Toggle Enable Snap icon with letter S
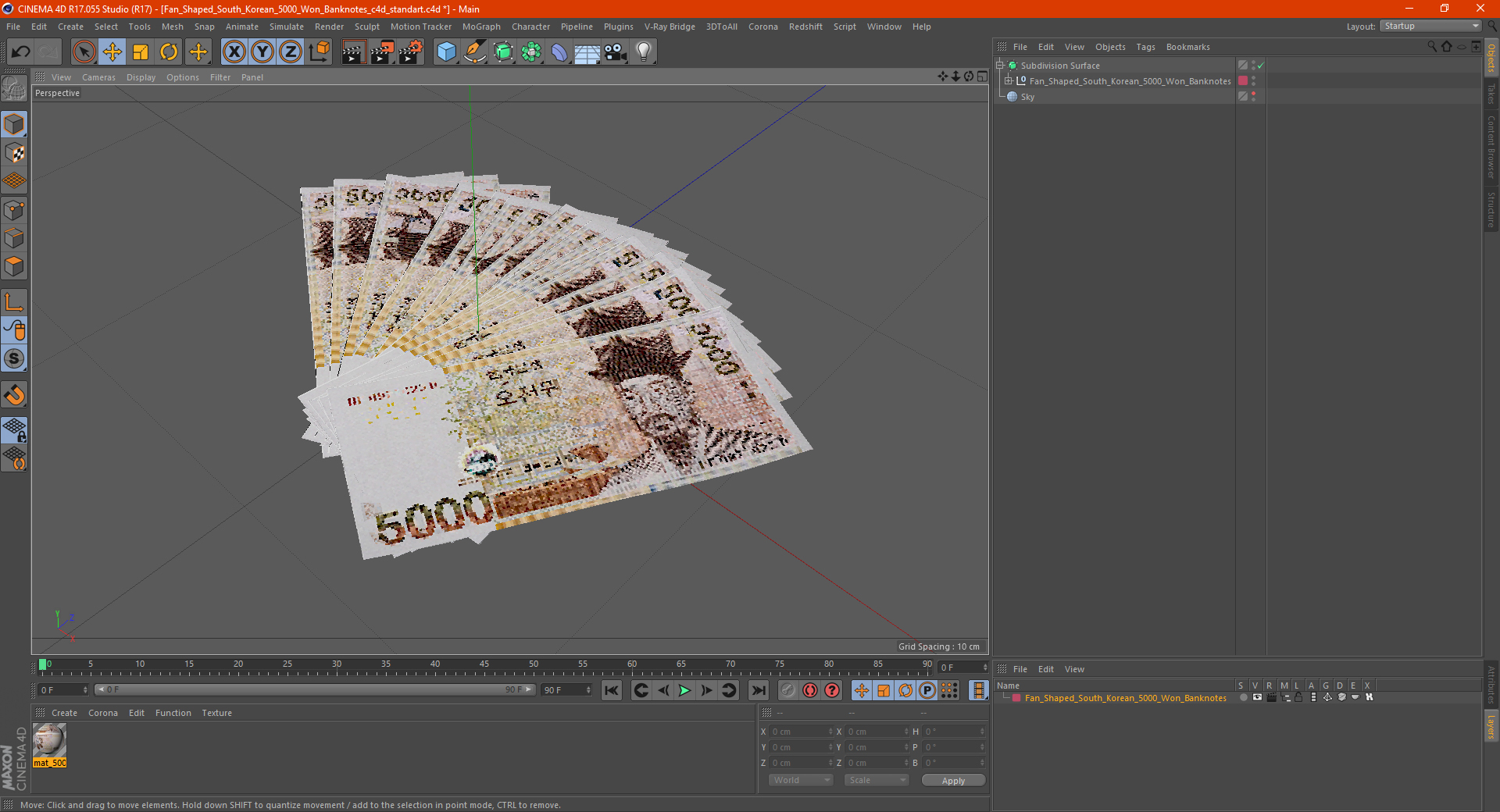The image size is (1500, 812). coord(14,359)
